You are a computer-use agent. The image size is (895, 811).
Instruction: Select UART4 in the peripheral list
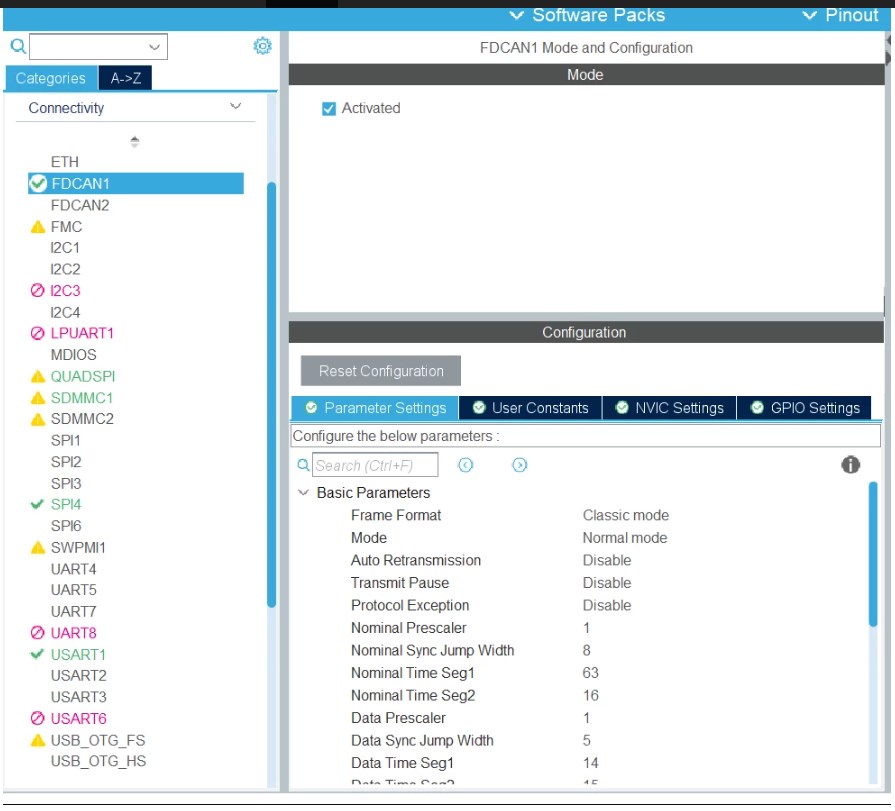pyautogui.click(x=74, y=569)
